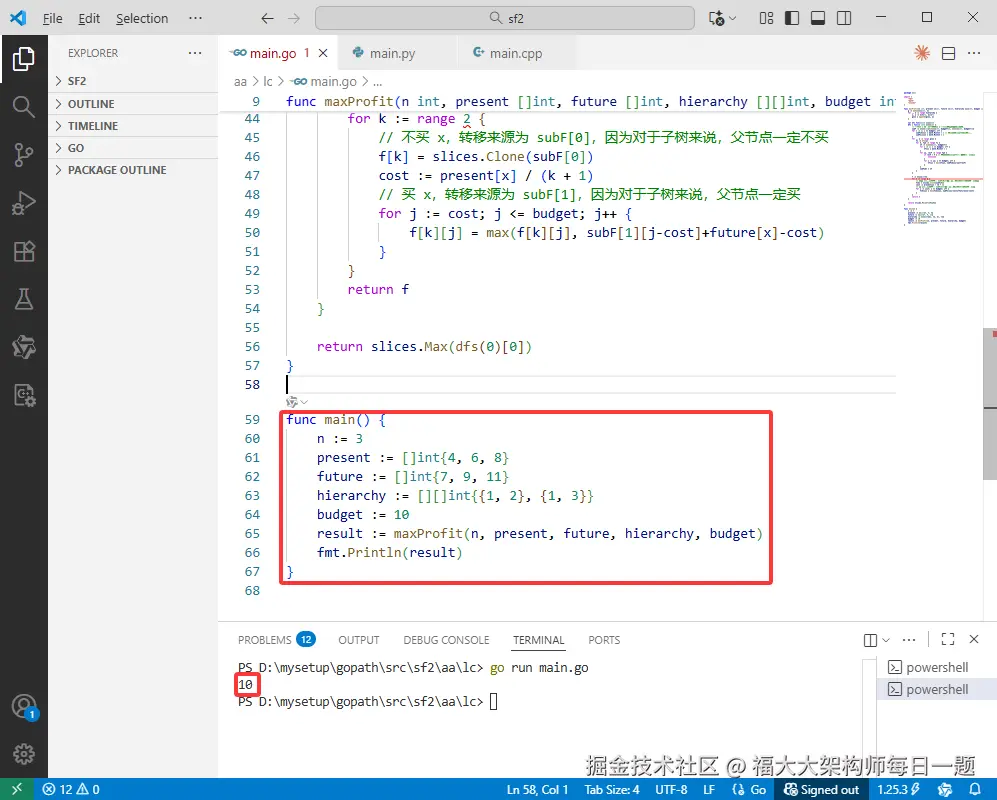Close the terminal panel
997x800 pixels.
[973, 639]
